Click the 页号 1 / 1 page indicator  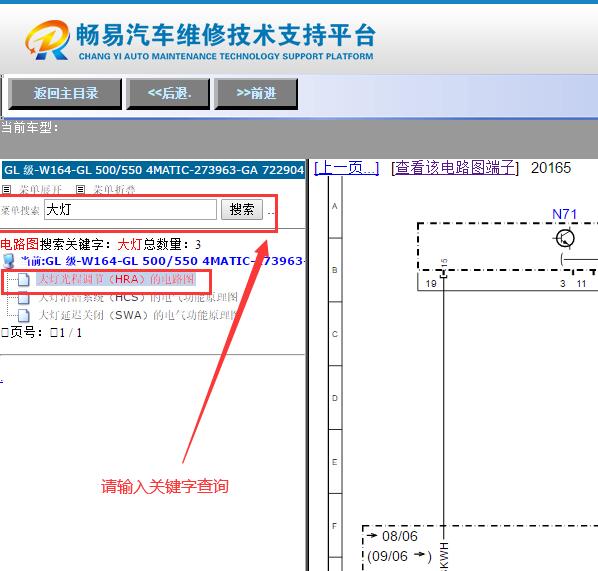(42, 333)
